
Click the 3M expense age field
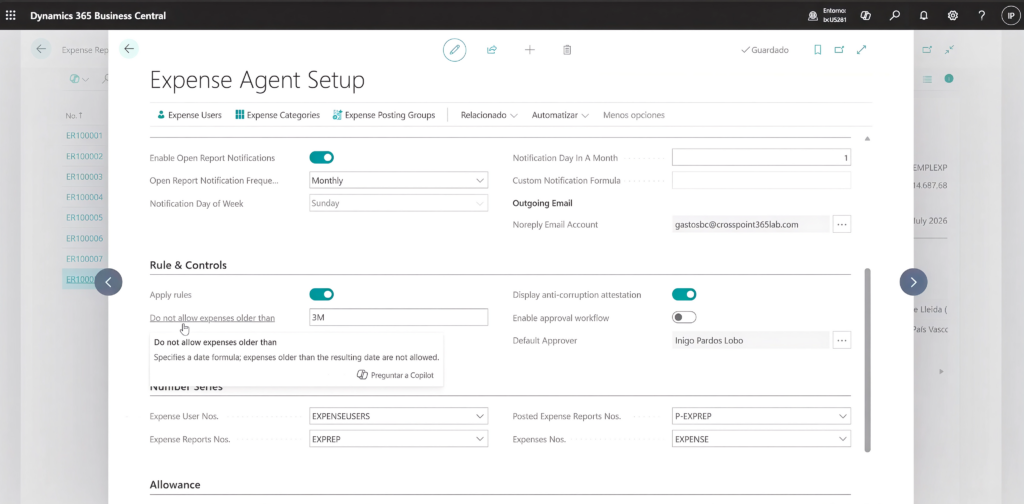[x=398, y=317]
